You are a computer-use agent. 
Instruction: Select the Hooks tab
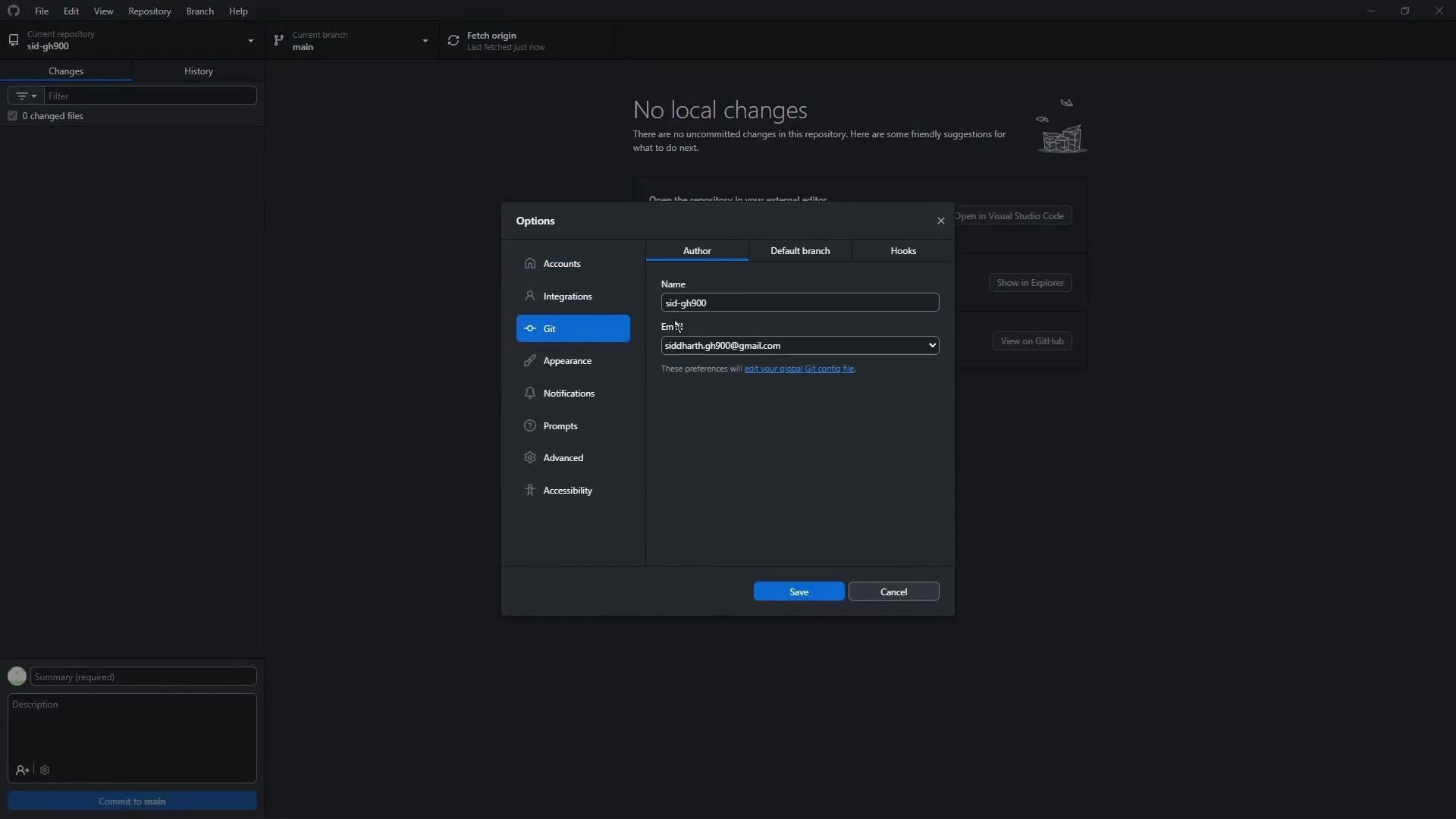pos(903,250)
